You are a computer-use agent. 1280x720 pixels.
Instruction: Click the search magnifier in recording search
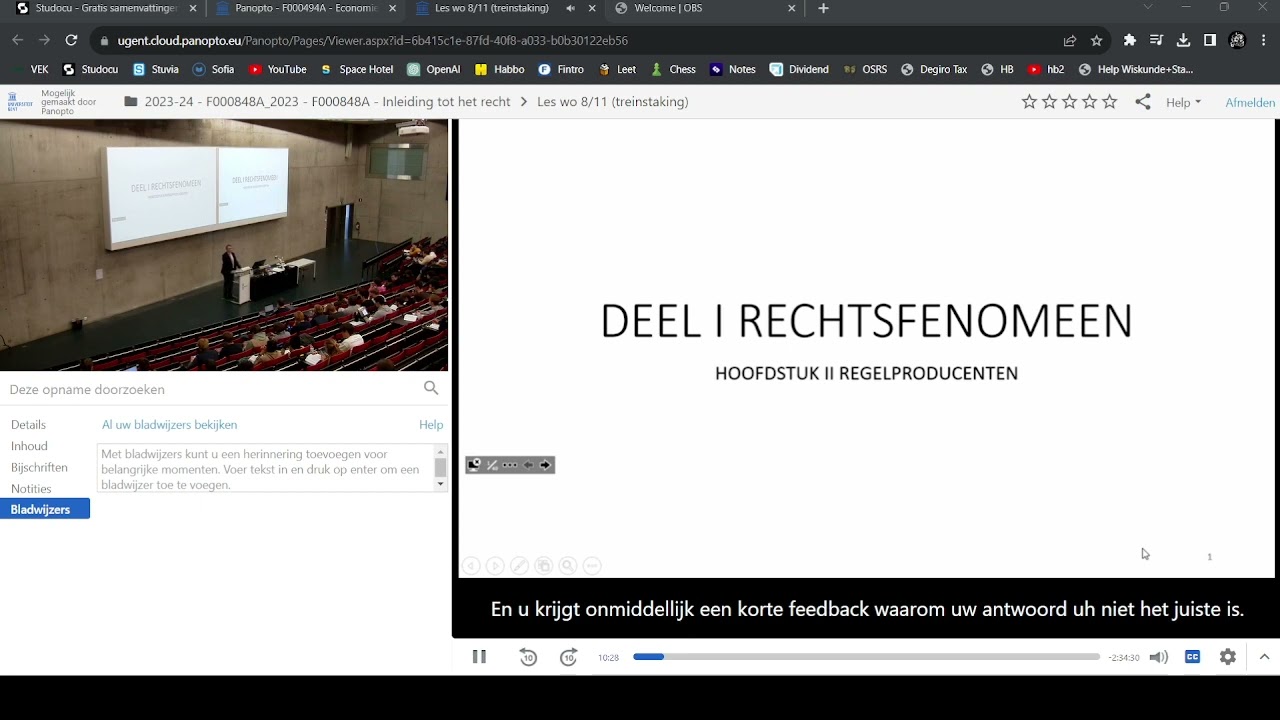pyautogui.click(x=431, y=388)
